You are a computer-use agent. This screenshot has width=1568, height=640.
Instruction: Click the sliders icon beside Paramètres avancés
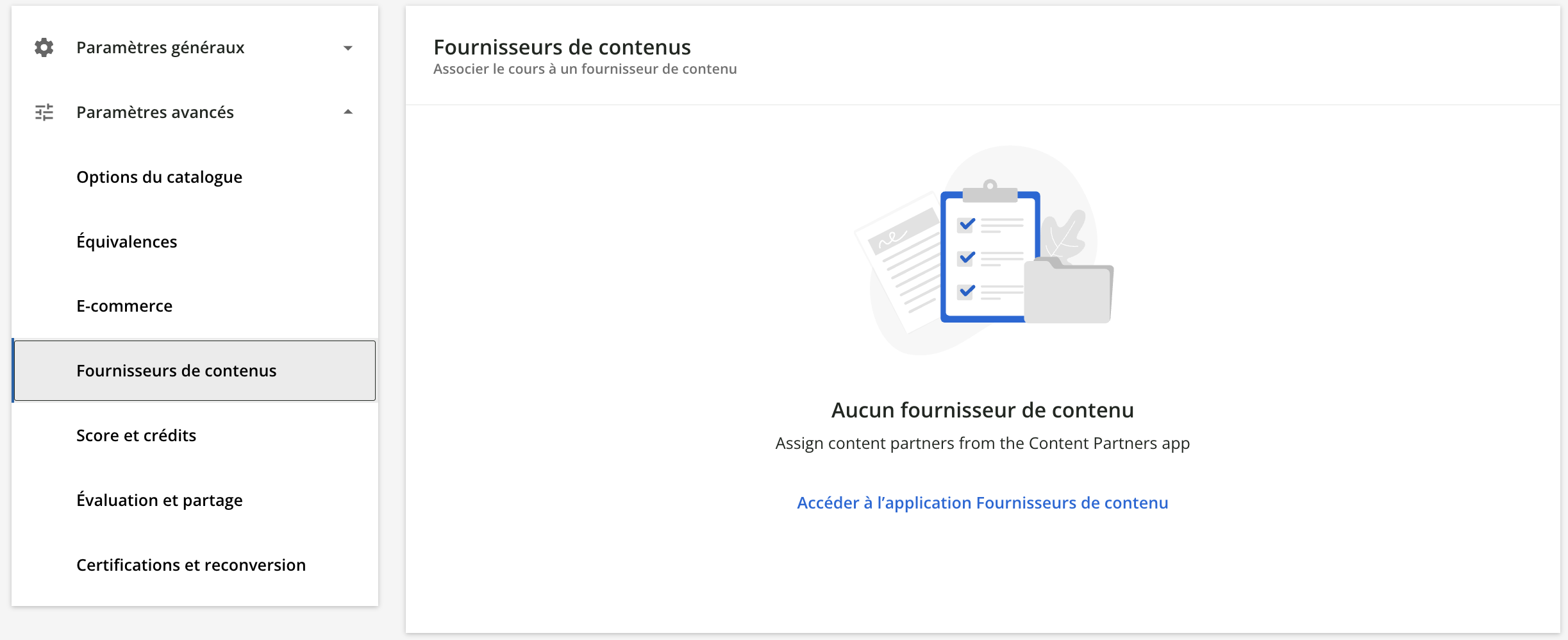43,112
